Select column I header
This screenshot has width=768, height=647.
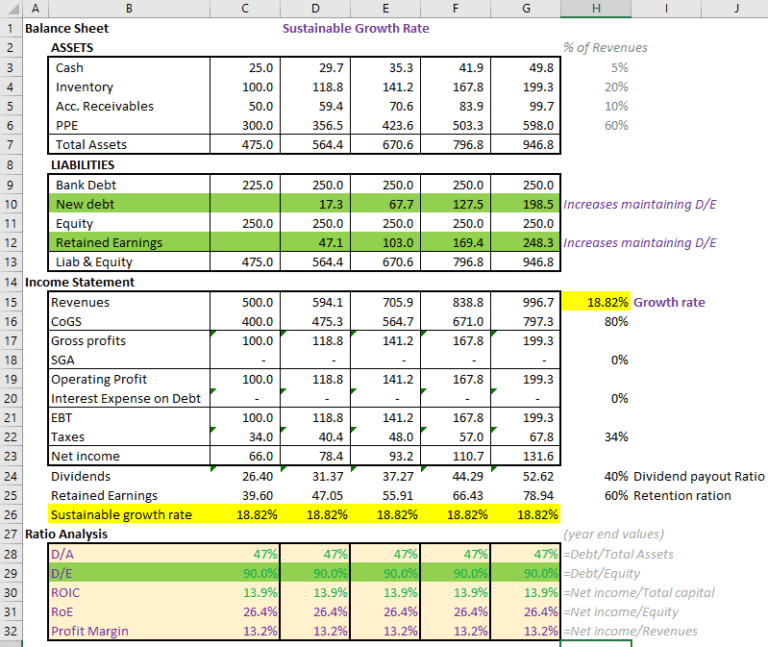666,8
